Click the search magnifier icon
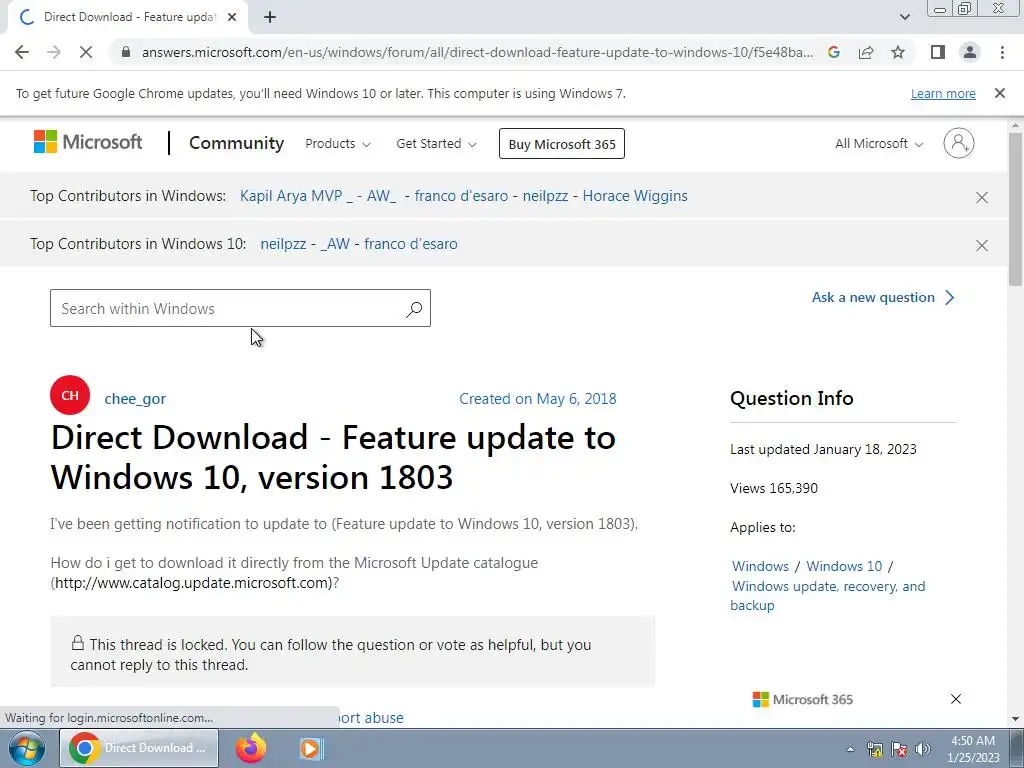Viewport: 1024px width, 768px height. point(414,309)
